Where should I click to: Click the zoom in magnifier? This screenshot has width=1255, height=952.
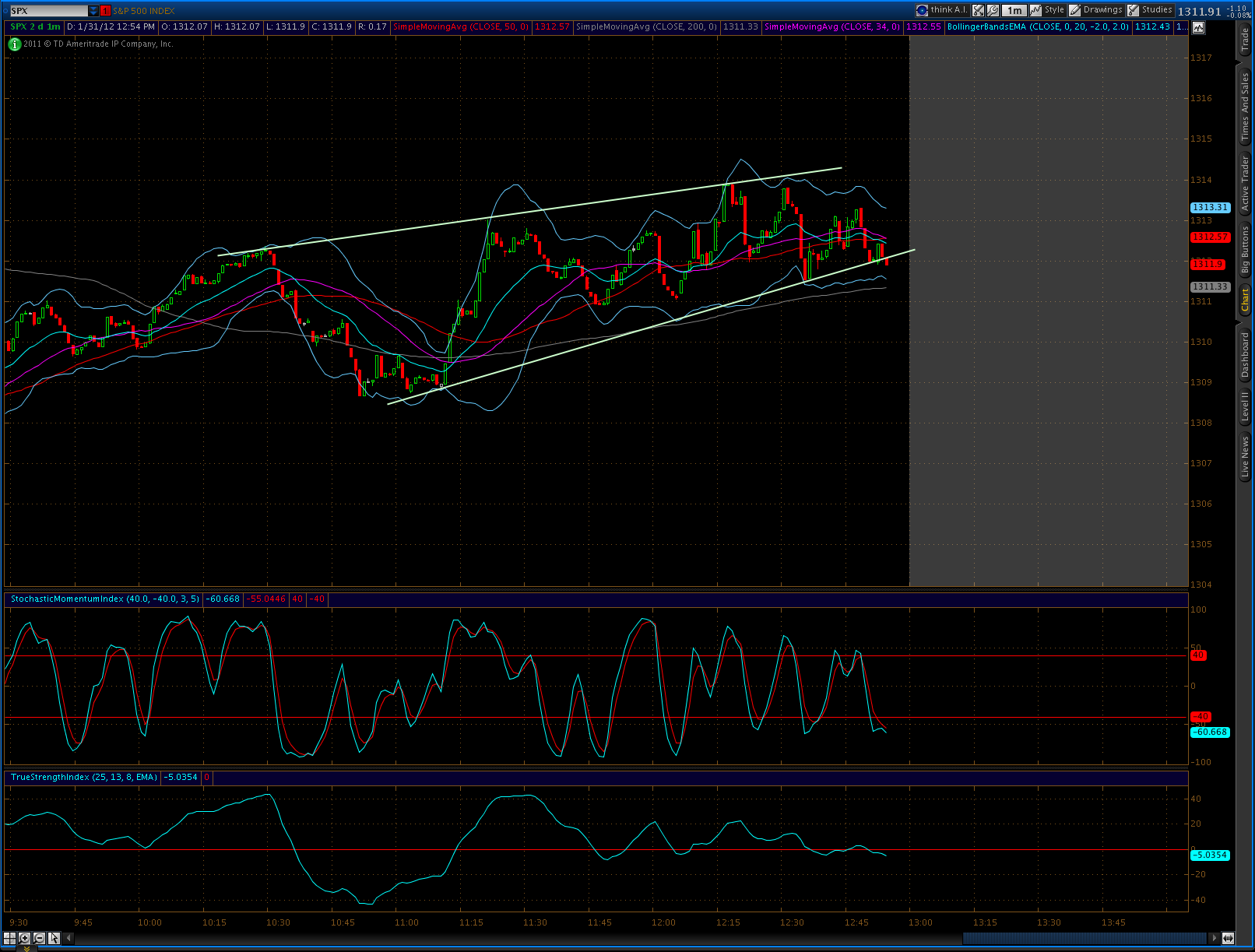click(24, 938)
